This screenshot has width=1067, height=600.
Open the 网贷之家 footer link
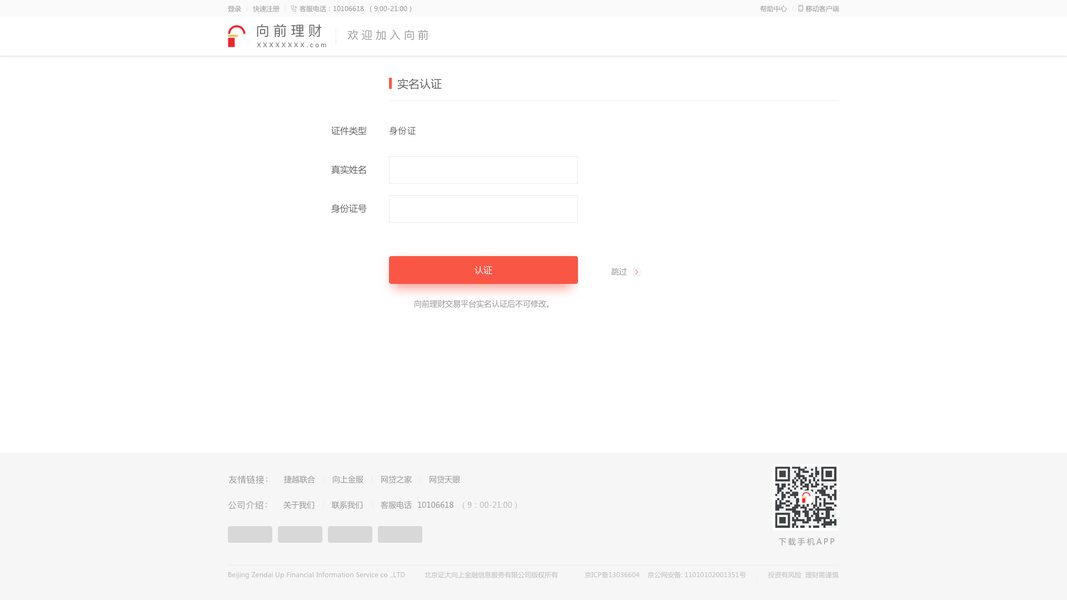(396, 480)
